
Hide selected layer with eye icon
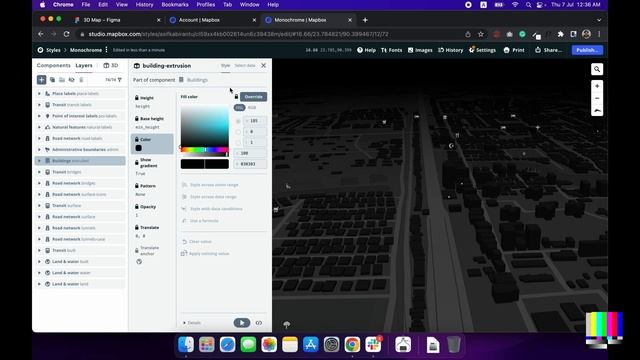click(x=71, y=80)
